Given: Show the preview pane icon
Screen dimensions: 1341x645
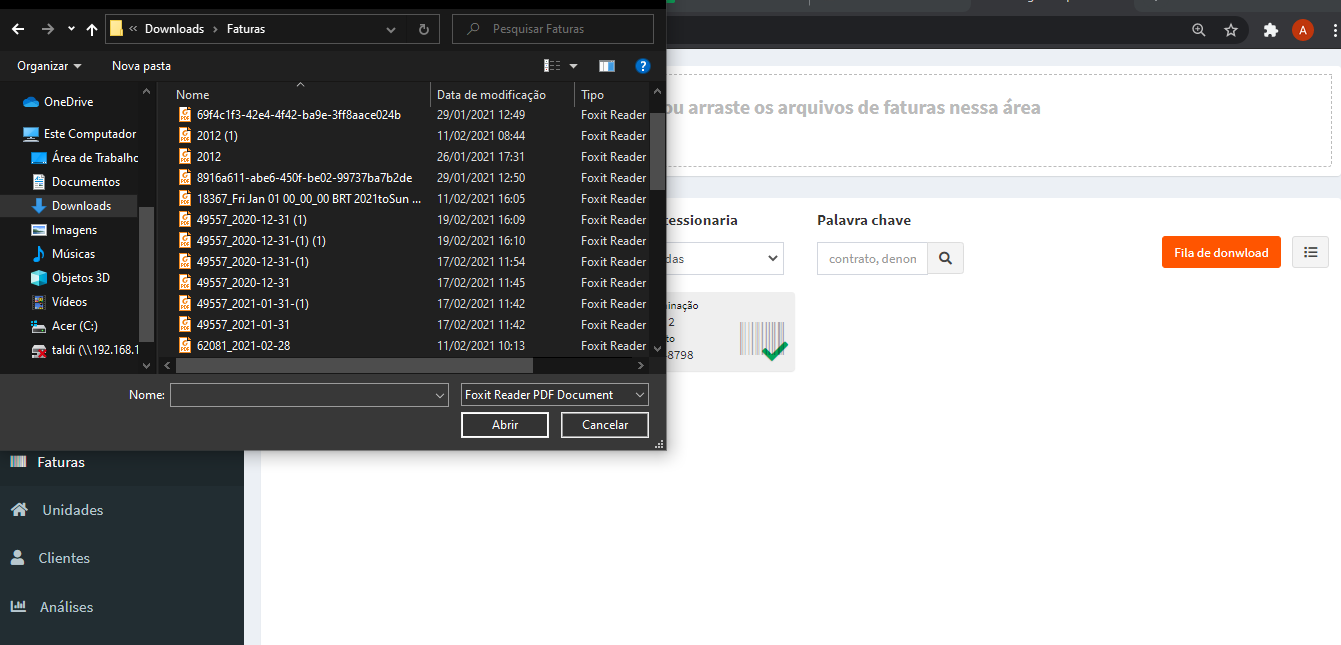Looking at the screenshot, I should point(606,66).
